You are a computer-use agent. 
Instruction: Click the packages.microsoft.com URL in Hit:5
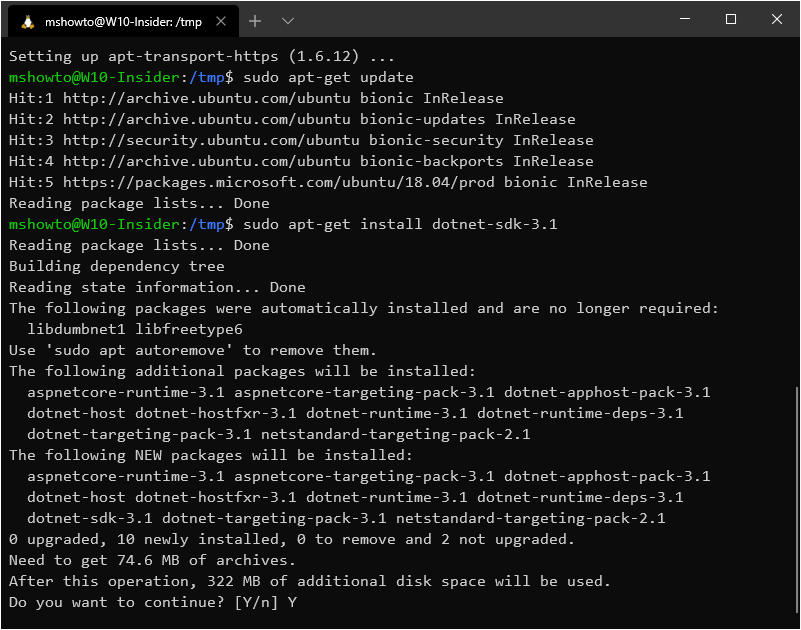pos(279,182)
